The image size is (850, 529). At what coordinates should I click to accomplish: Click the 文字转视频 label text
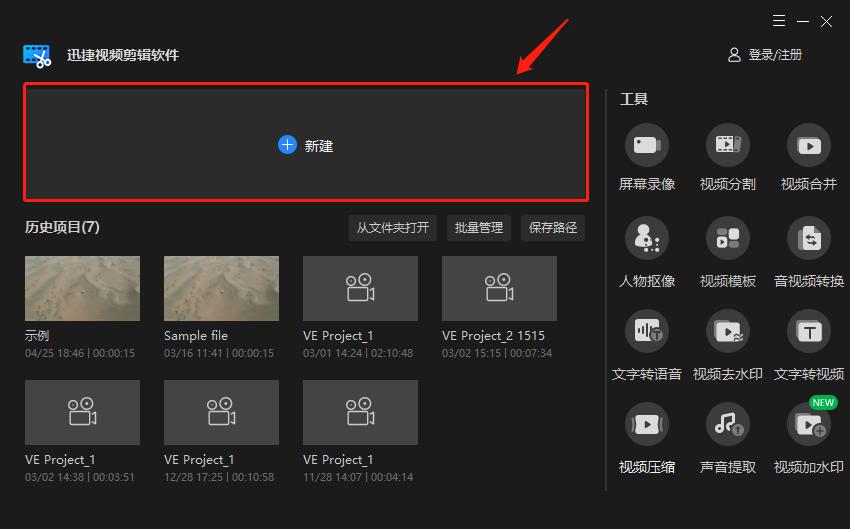(x=809, y=374)
